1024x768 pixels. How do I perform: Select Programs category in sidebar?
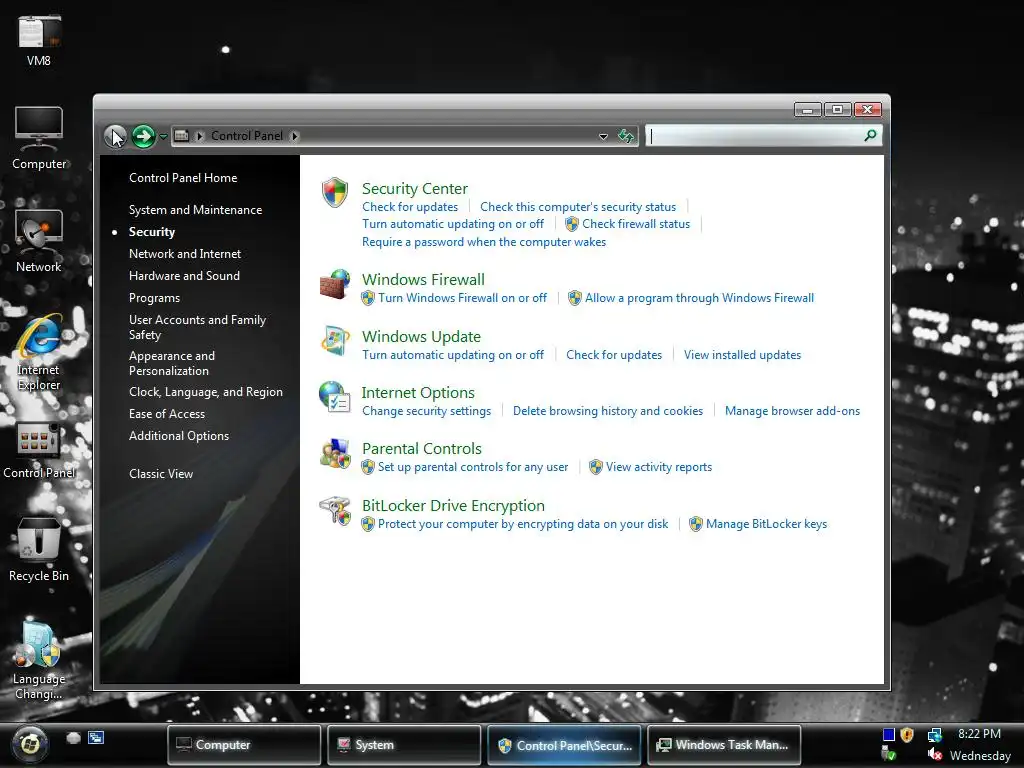coord(154,298)
